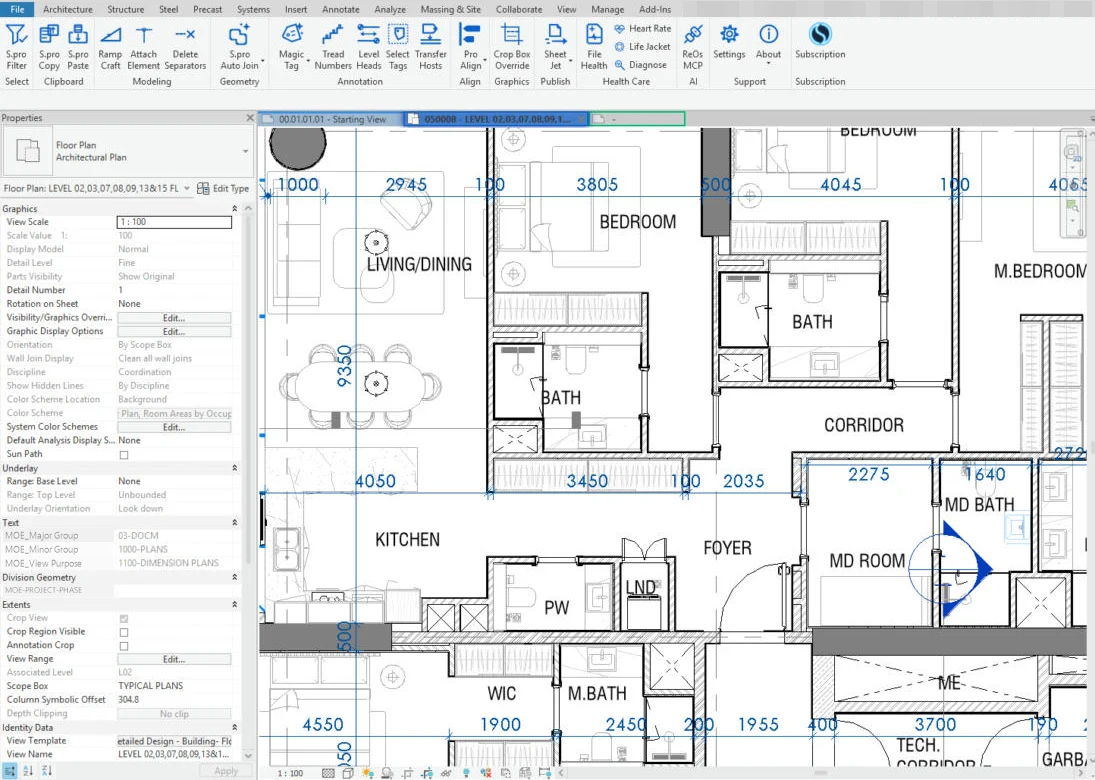
Task: Toggle the Crop View checkbox
Action: pos(124,619)
